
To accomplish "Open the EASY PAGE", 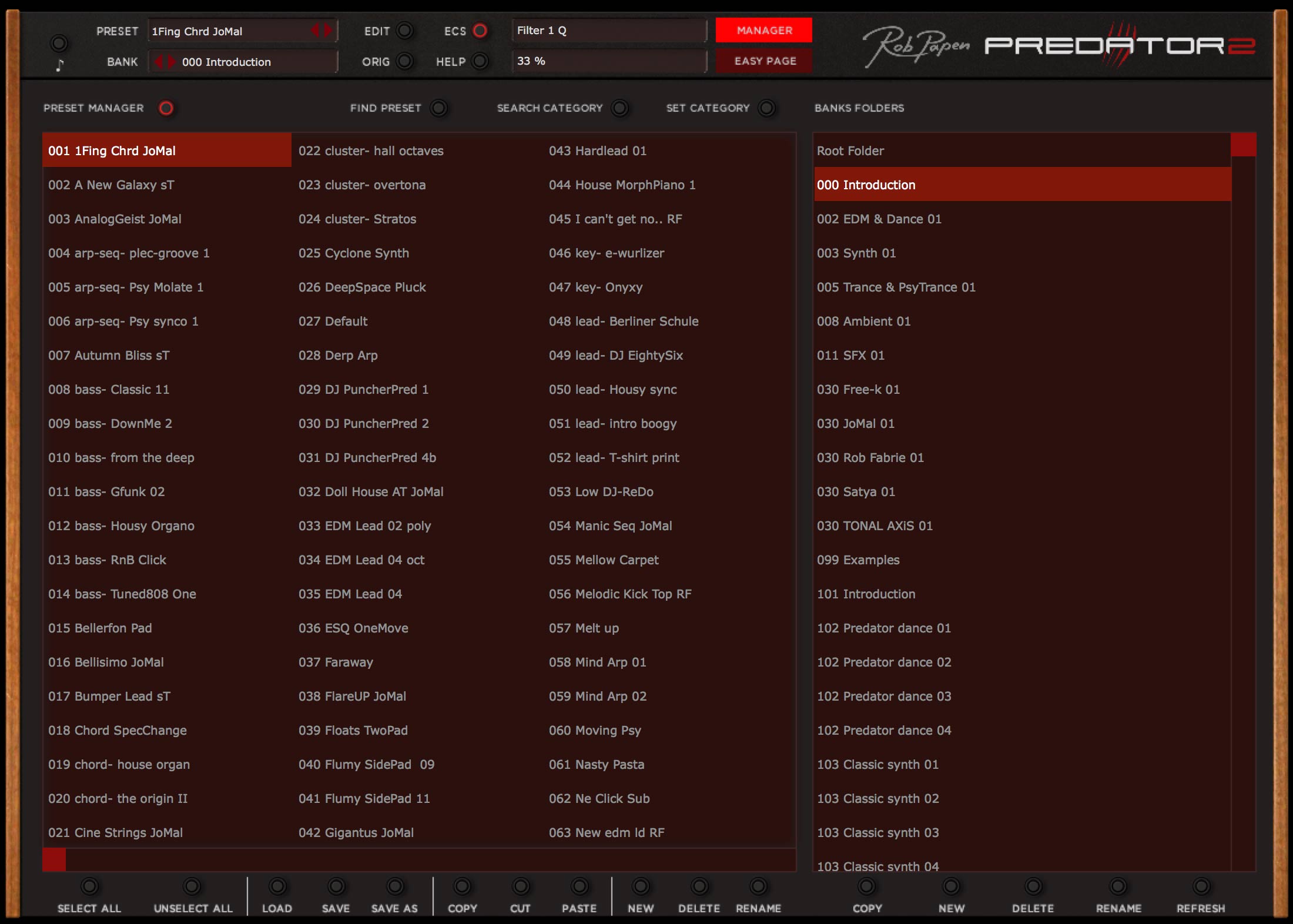I will [764, 61].
